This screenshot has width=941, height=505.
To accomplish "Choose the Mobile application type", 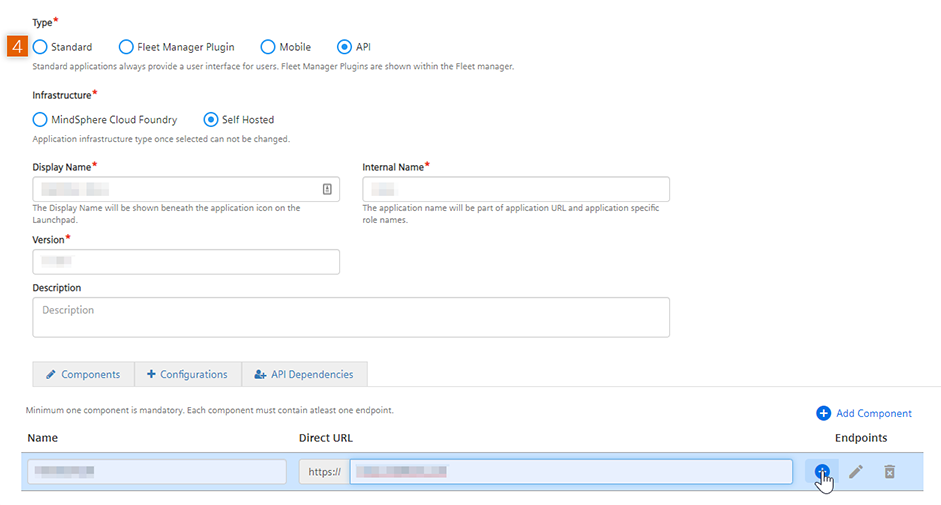I will (268, 47).
